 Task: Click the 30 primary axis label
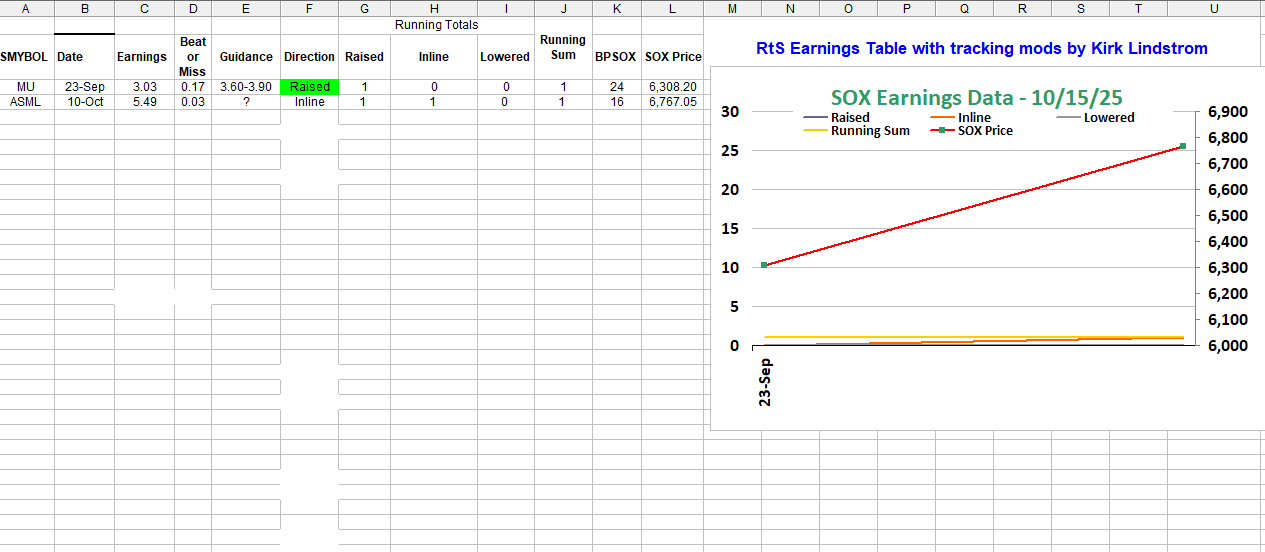[x=731, y=112]
